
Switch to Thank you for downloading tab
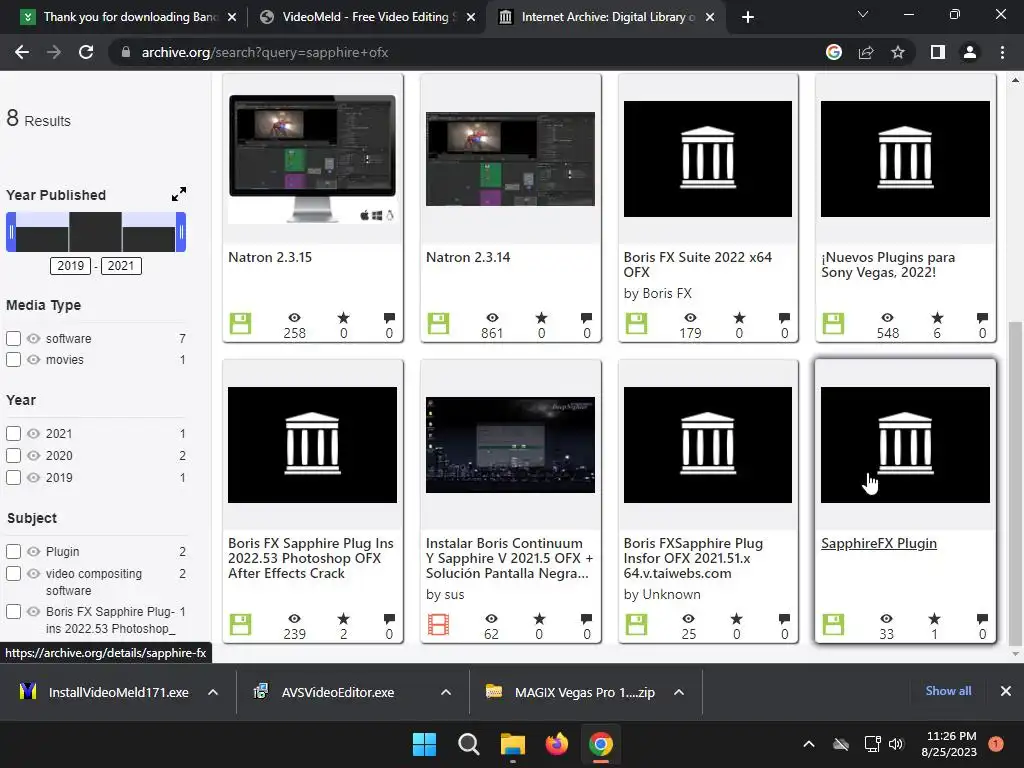131,17
